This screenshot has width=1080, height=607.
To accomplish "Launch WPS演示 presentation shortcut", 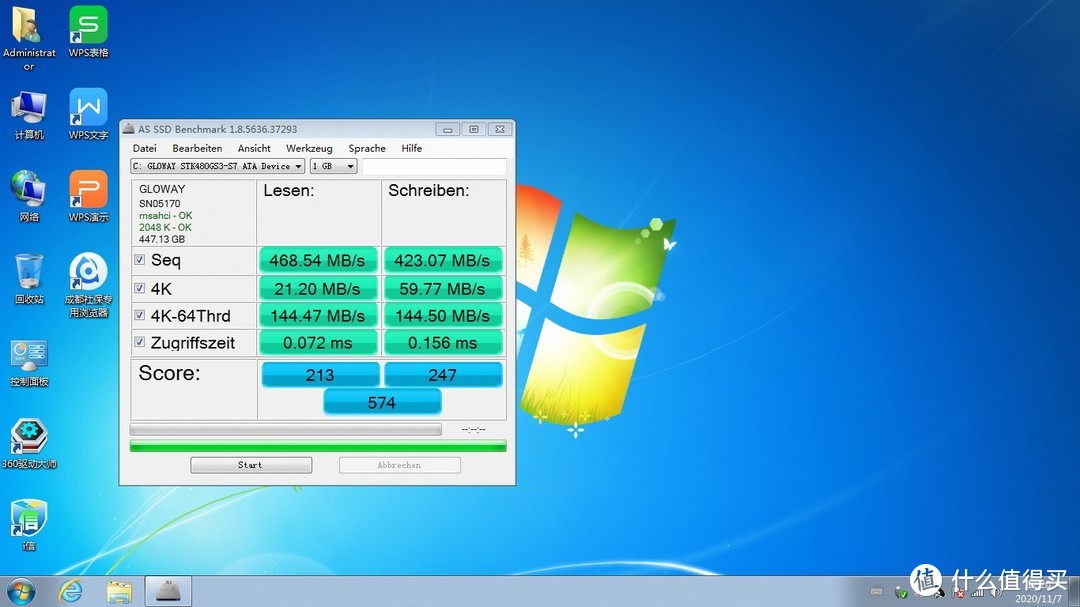I will point(88,196).
